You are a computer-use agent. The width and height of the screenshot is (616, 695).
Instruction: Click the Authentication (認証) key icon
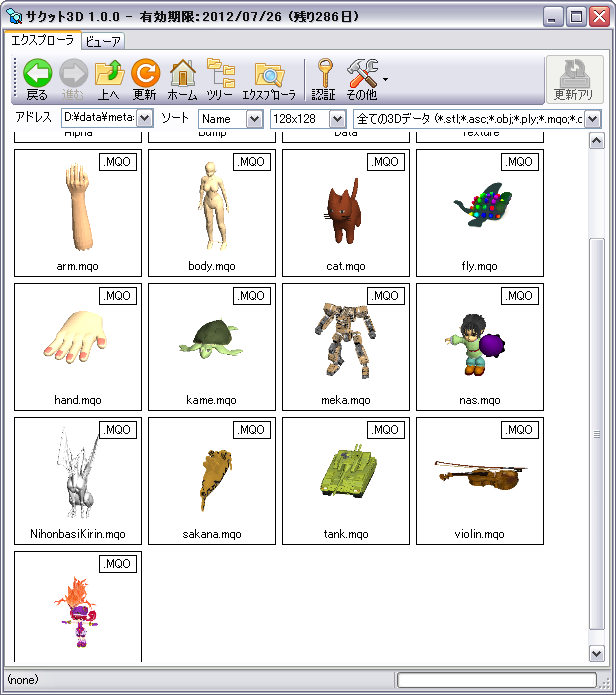pyautogui.click(x=325, y=73)
